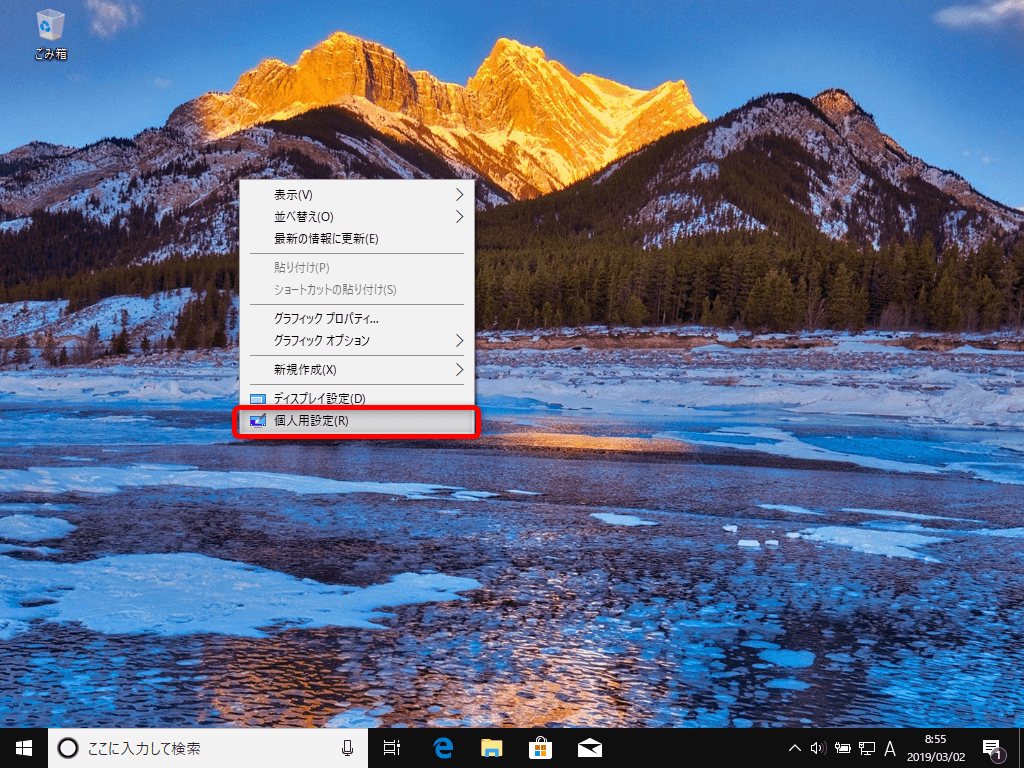Select 個人用設定(R) menu entry
This screenshot has height=768, width=1024.
pyautogui.click(x=357, y=421)
